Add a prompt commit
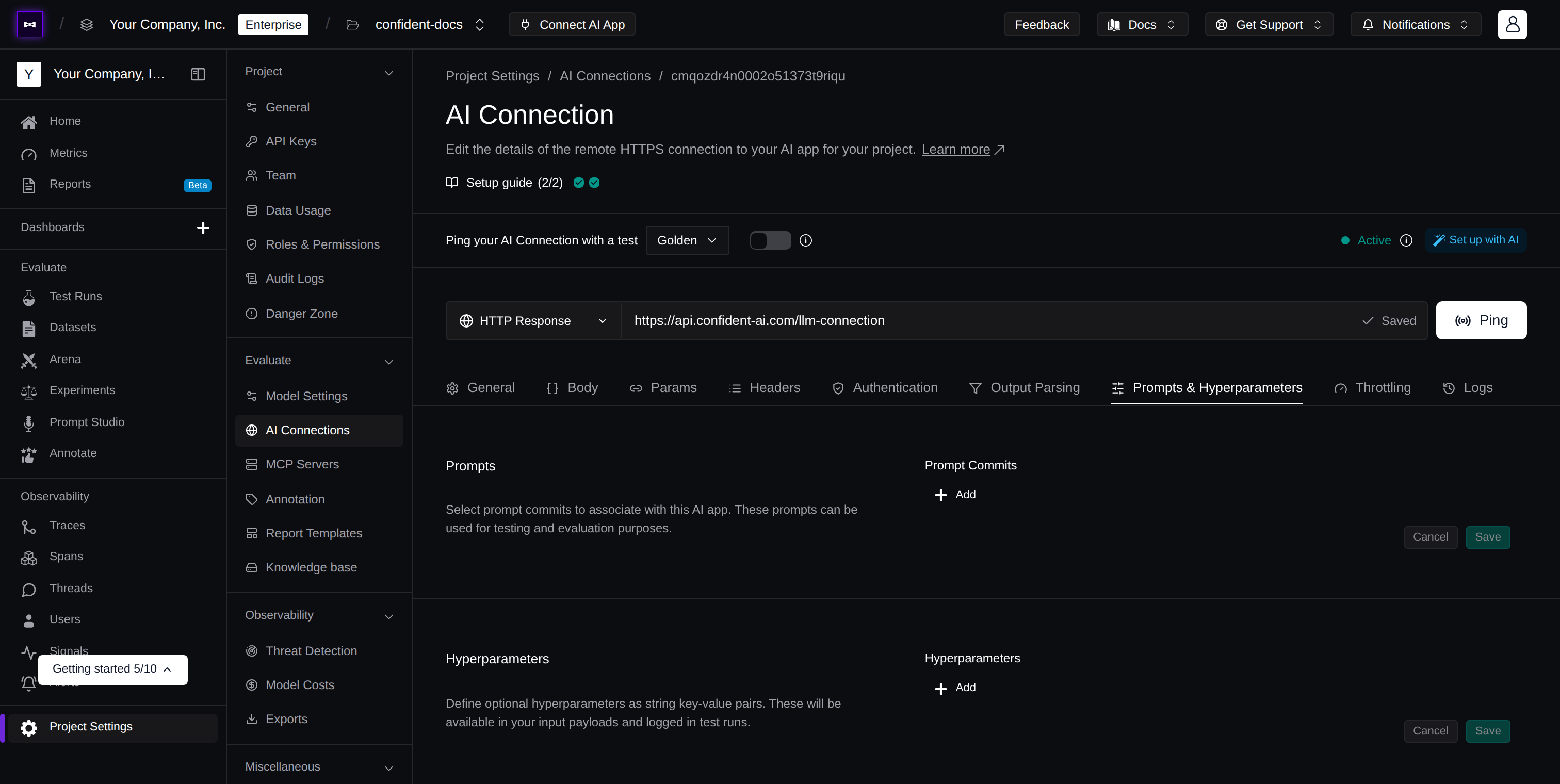This screenshot has width=1560, height=784. [x=955, y=495]
